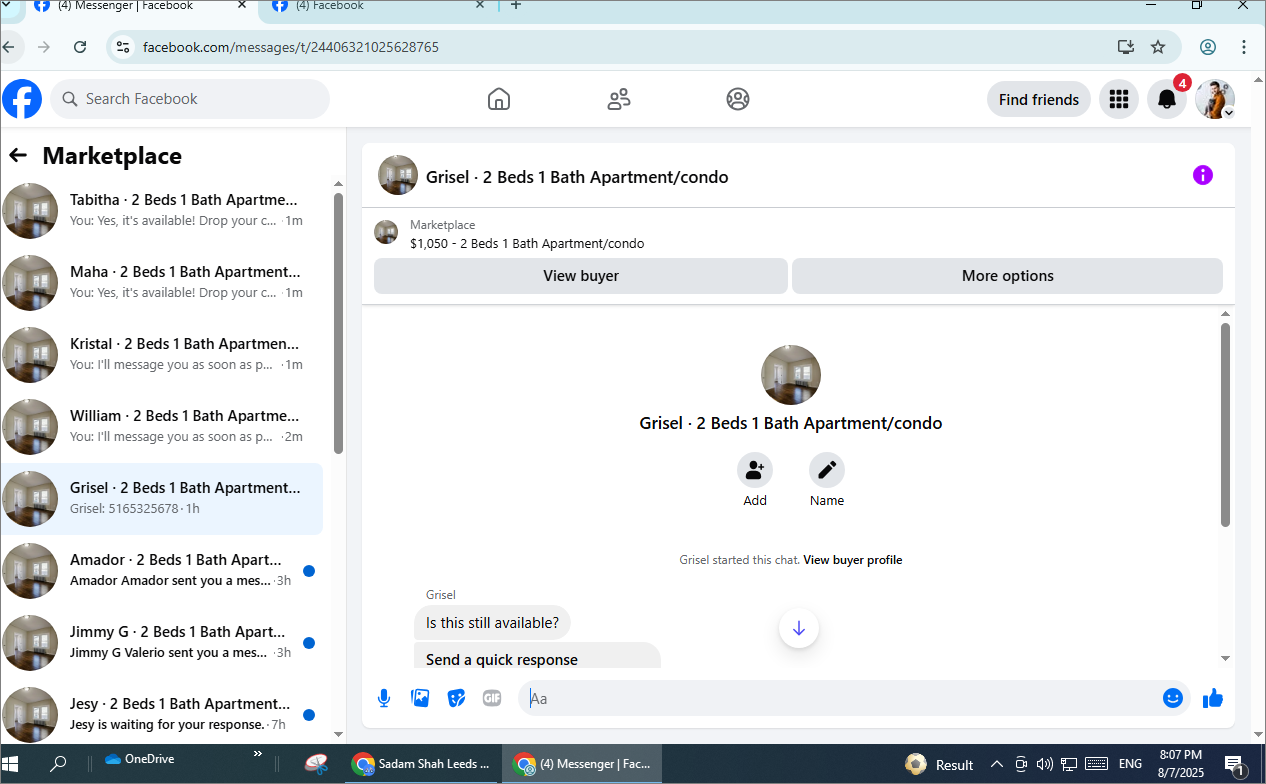
Task: Open the Home feed icon
Action: click(x=499, y=99)
